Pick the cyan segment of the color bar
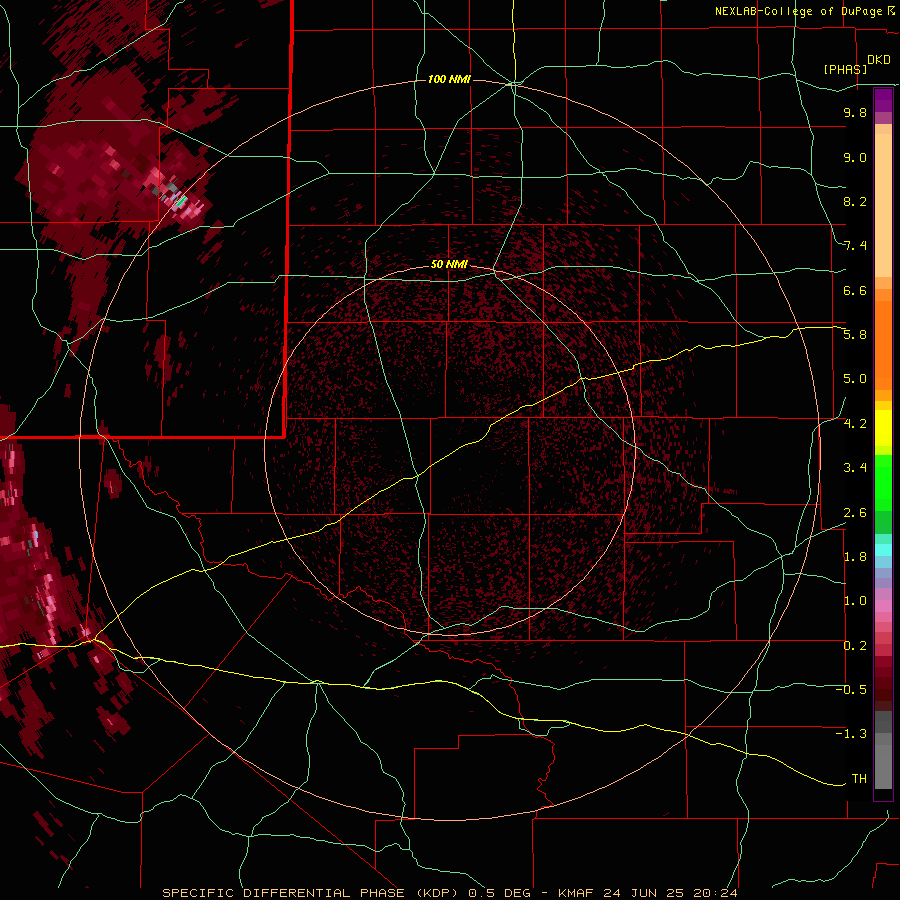Image resolution: width=900 pixels, height=900 pixels. (x=883, y=550)
